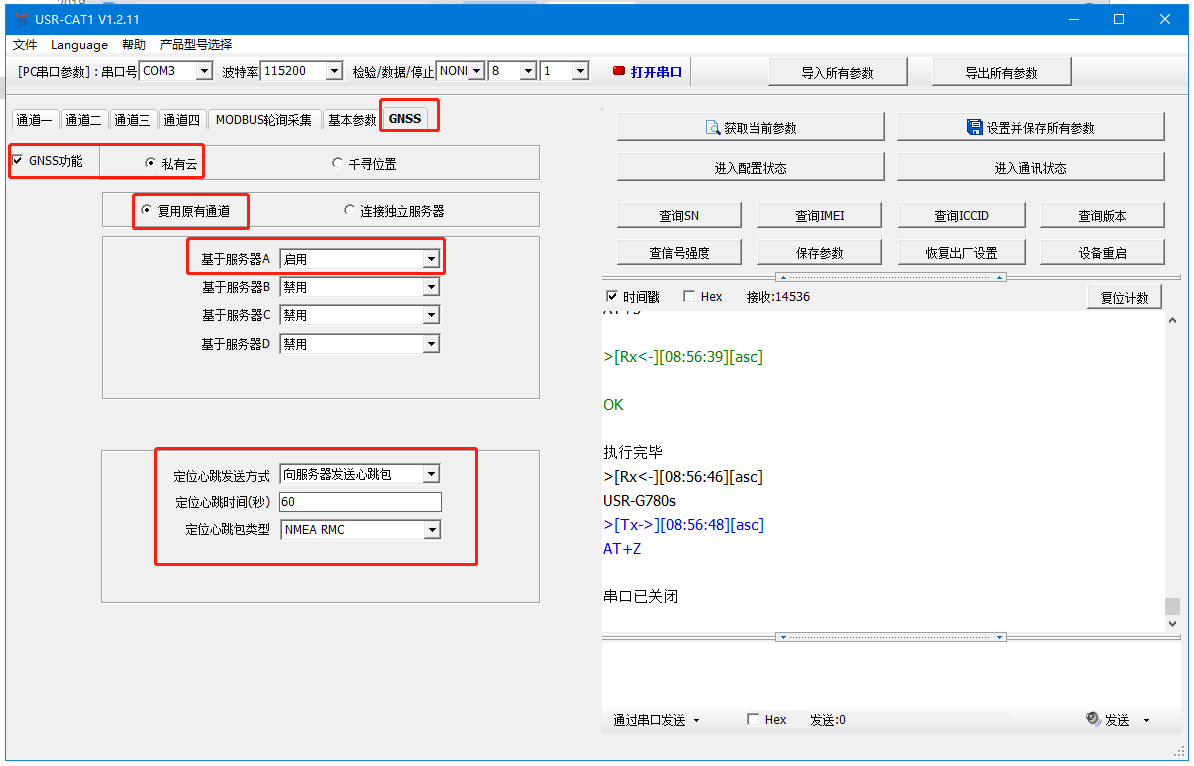
Task: Open the parity NONE dropdown
Action: pos(477,71)
